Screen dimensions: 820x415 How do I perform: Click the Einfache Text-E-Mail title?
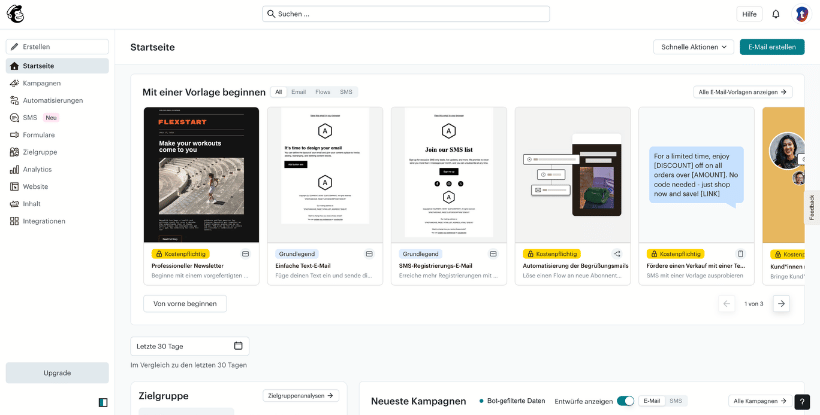[303, 266]
